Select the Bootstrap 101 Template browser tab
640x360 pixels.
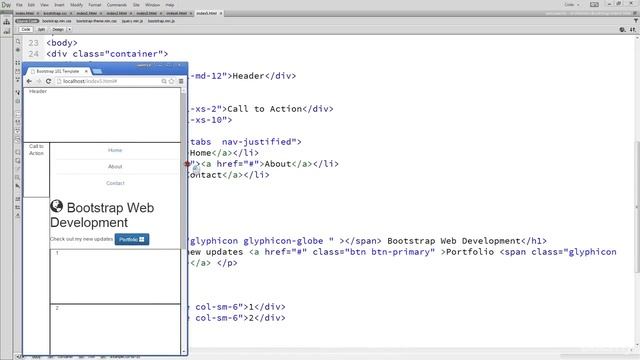57,71
